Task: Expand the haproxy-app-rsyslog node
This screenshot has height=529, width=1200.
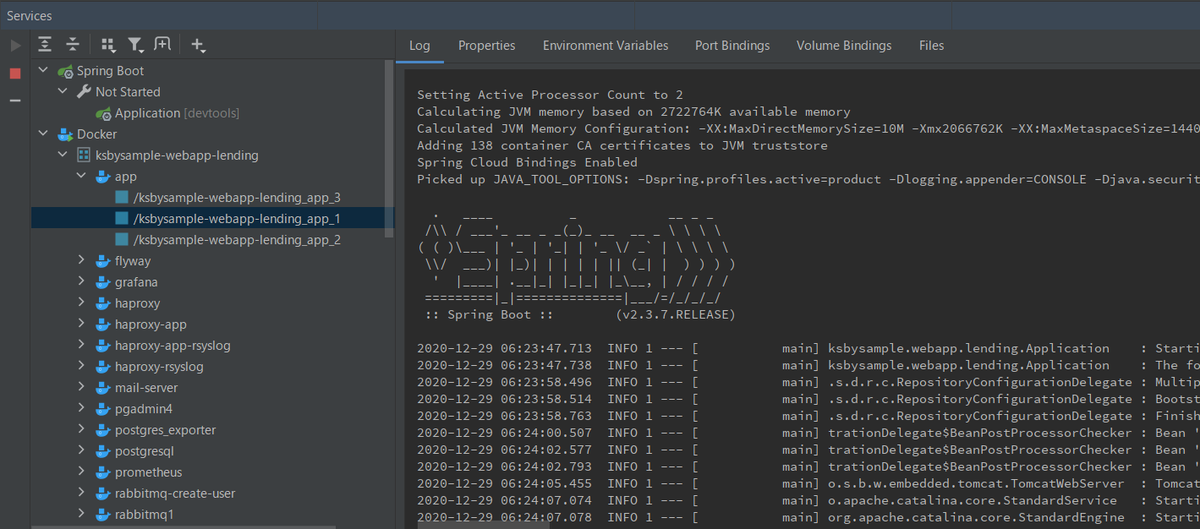Action: [82, 345]
